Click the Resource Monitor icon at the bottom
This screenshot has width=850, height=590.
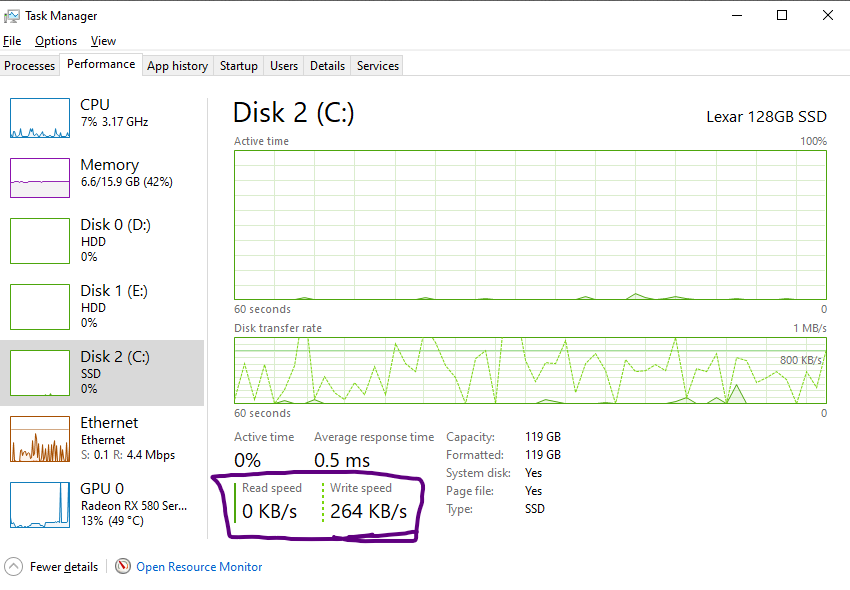(x=123, y=566)
